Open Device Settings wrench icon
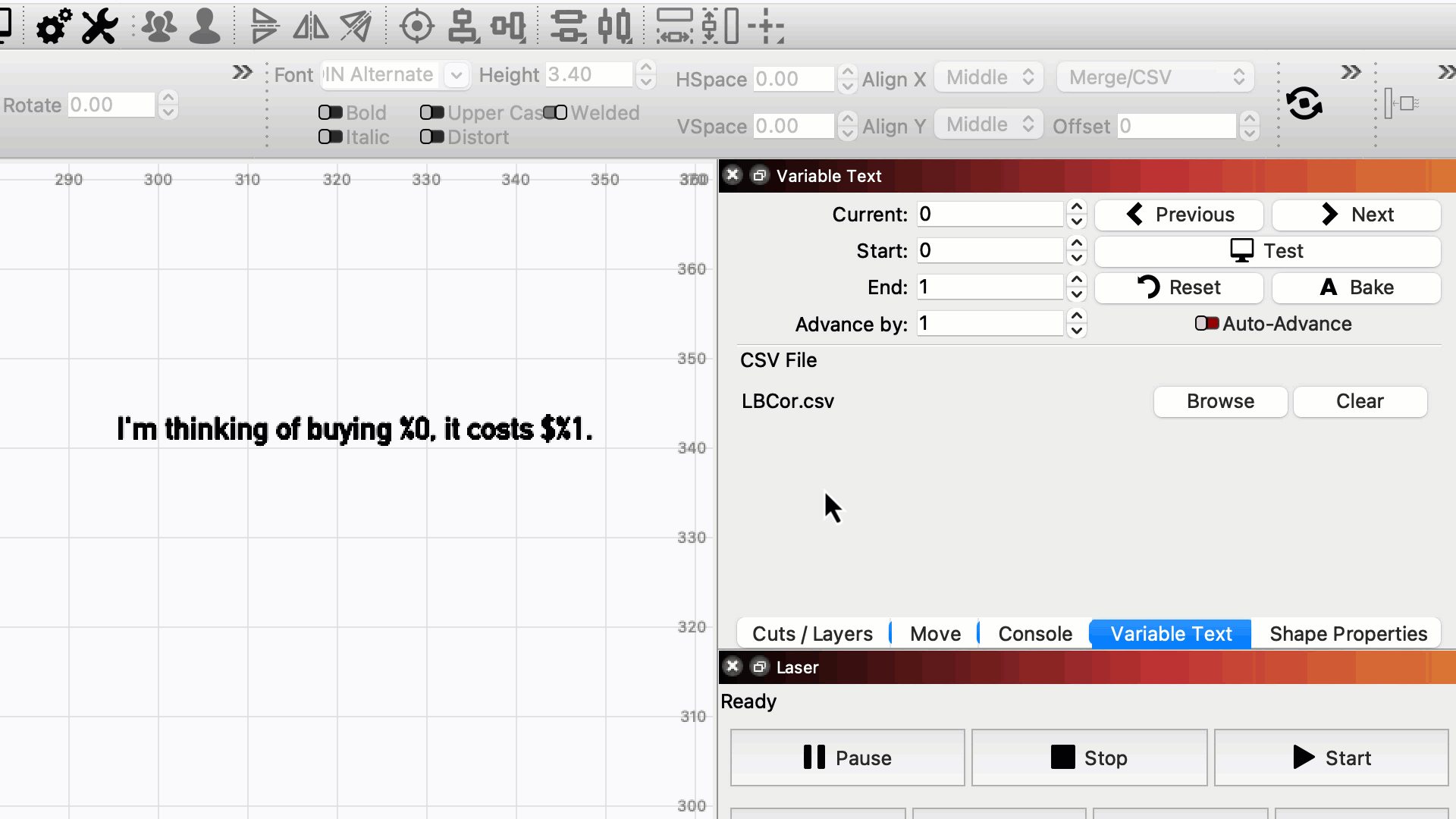Screen dimensions: 1456x819 tap(99, 27)
